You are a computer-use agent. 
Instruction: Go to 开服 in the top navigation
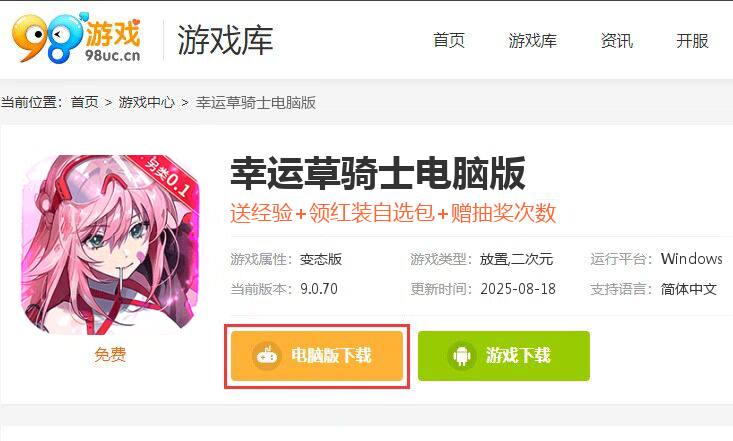(x=692, y=41)
